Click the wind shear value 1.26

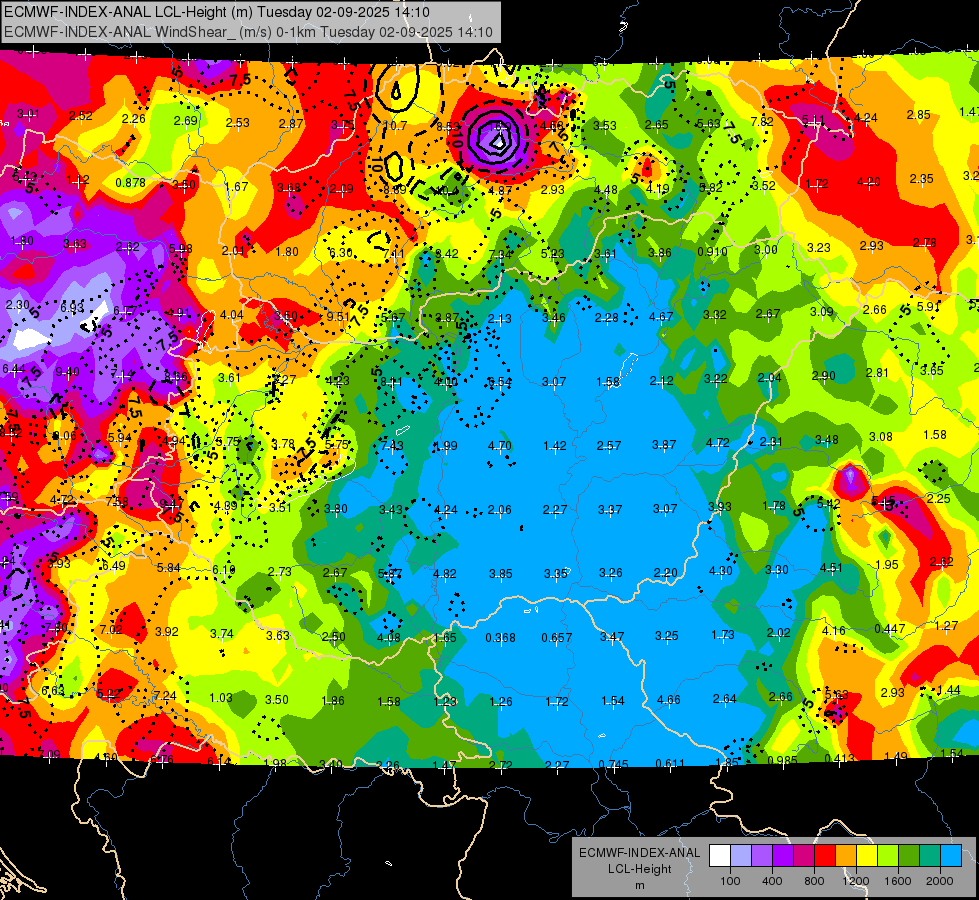pos(501,702)
